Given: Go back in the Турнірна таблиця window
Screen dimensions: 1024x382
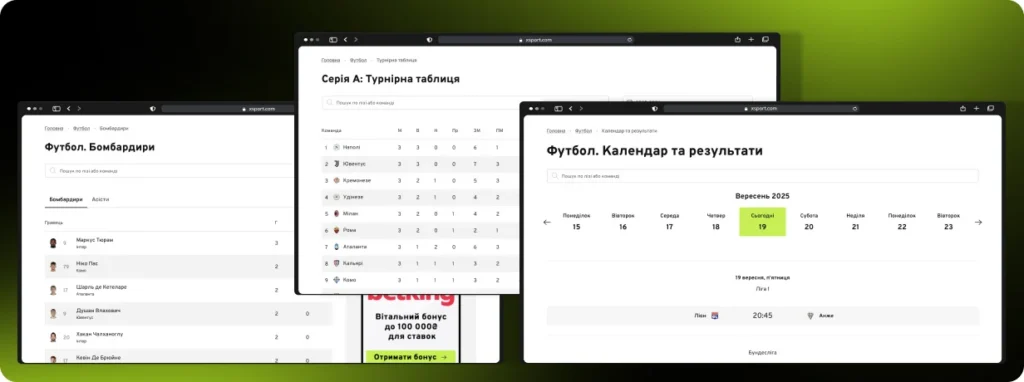Looking at the screenshot, I should 346,40.
